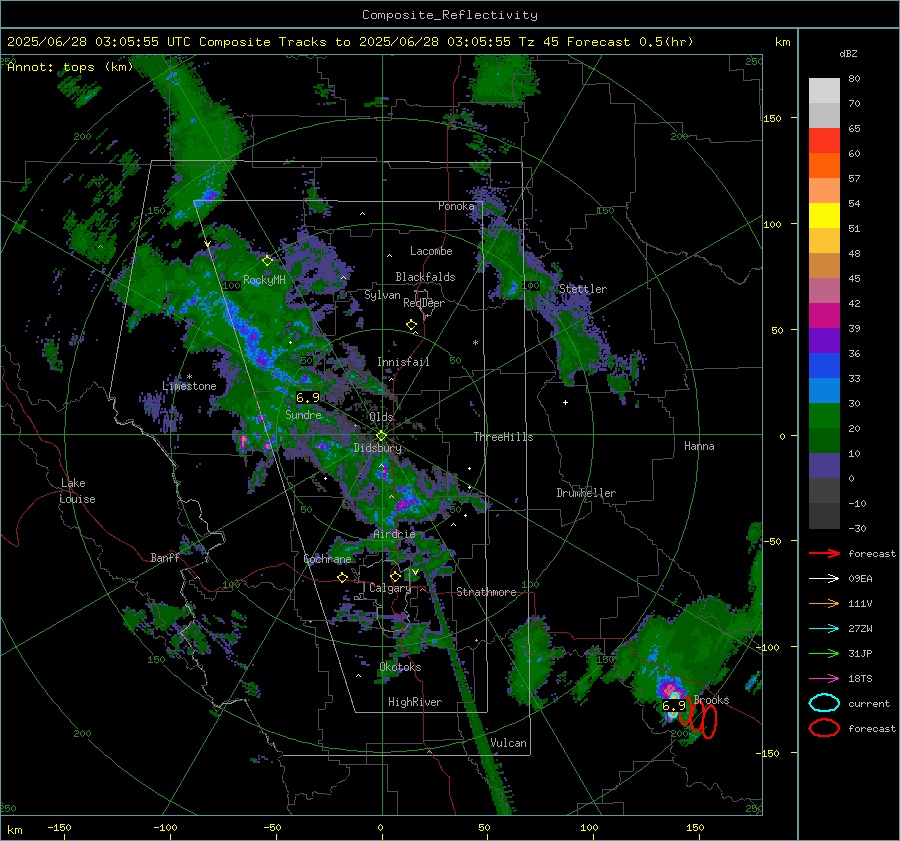This screenshot has height=841, width=900.
Task: Click the Blackfalds city label
Action: pos(425,277)
